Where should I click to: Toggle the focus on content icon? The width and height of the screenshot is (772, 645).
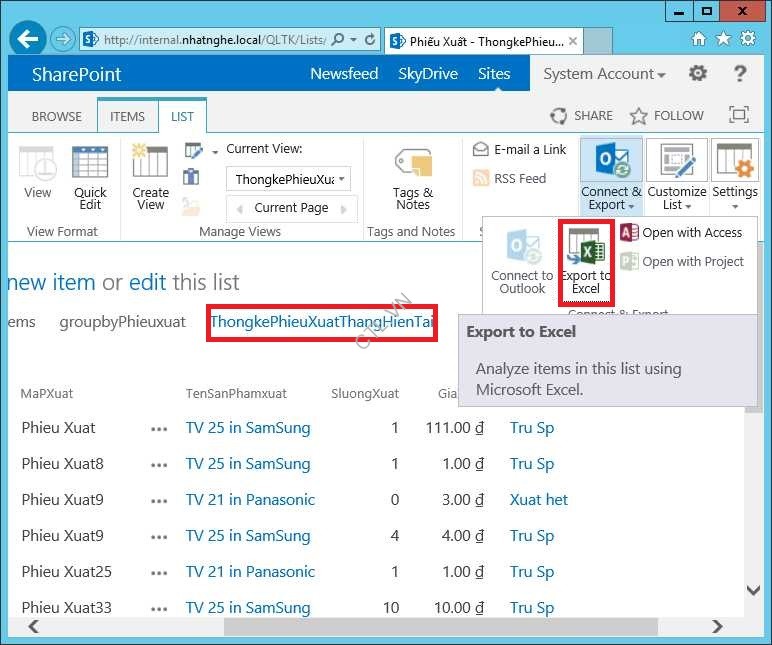738,115
